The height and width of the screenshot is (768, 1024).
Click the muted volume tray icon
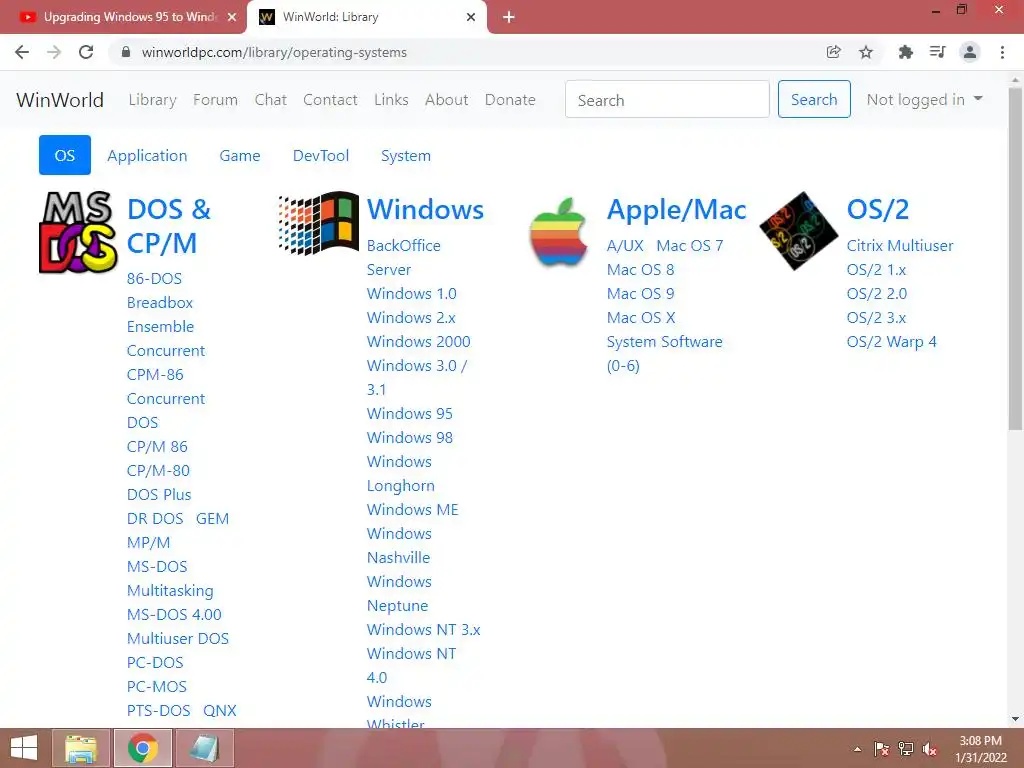[930, 749]
